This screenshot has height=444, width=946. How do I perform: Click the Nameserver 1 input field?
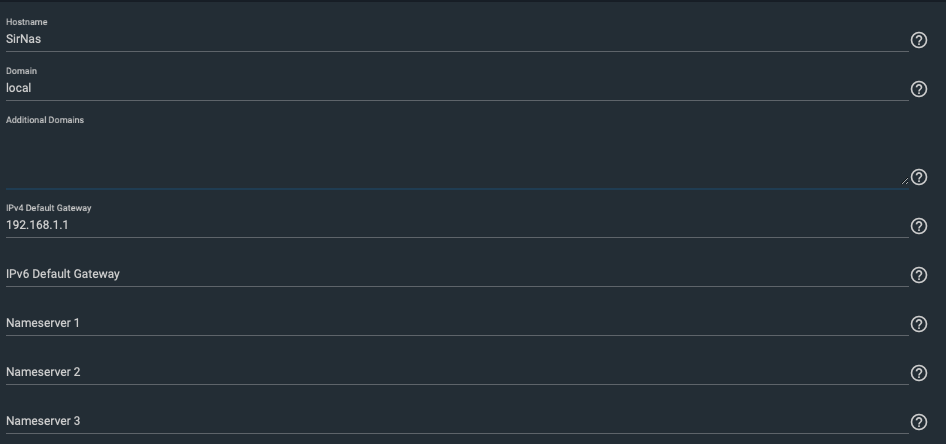click(x=457, y=323)
